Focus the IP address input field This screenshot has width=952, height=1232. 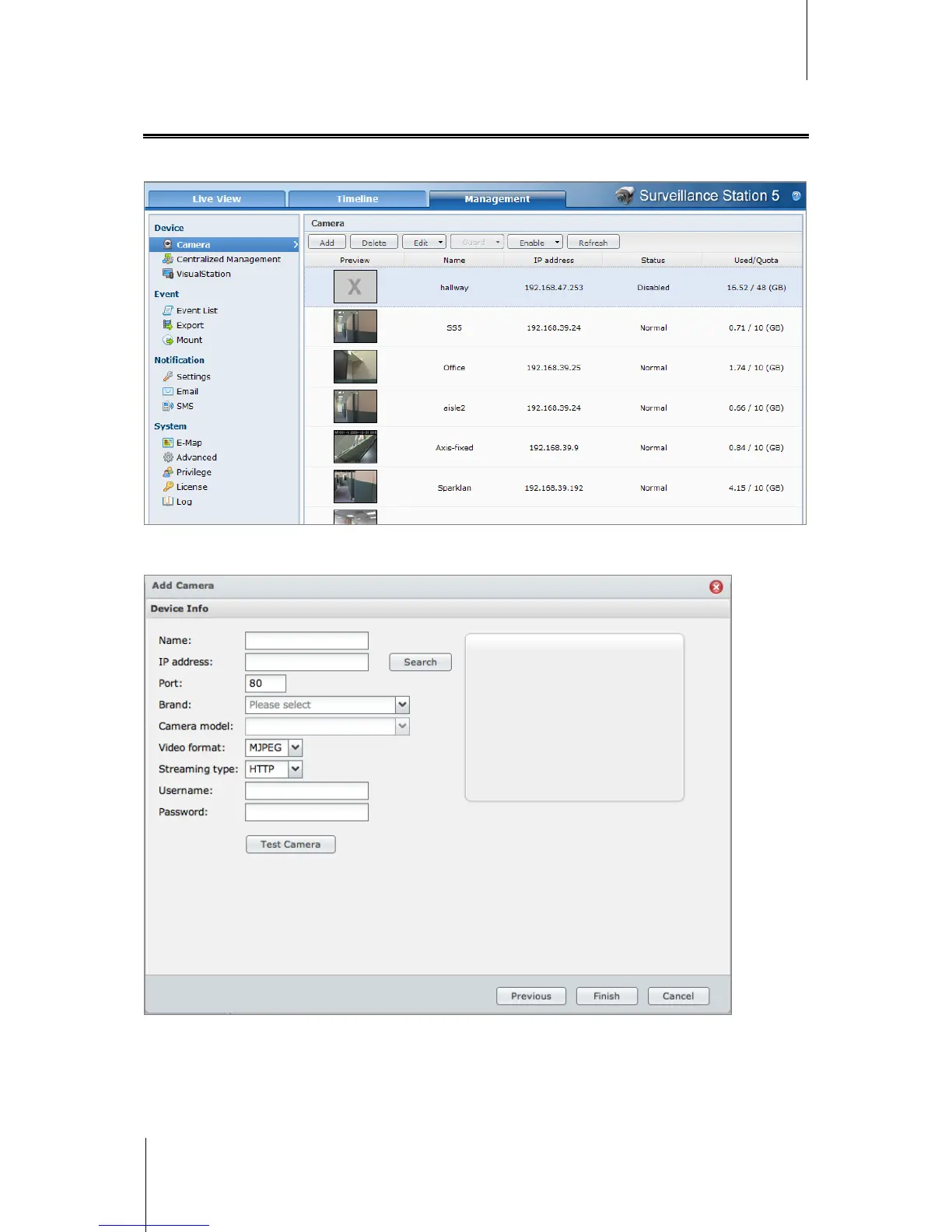pyautogui.click(x=306, y=662)
